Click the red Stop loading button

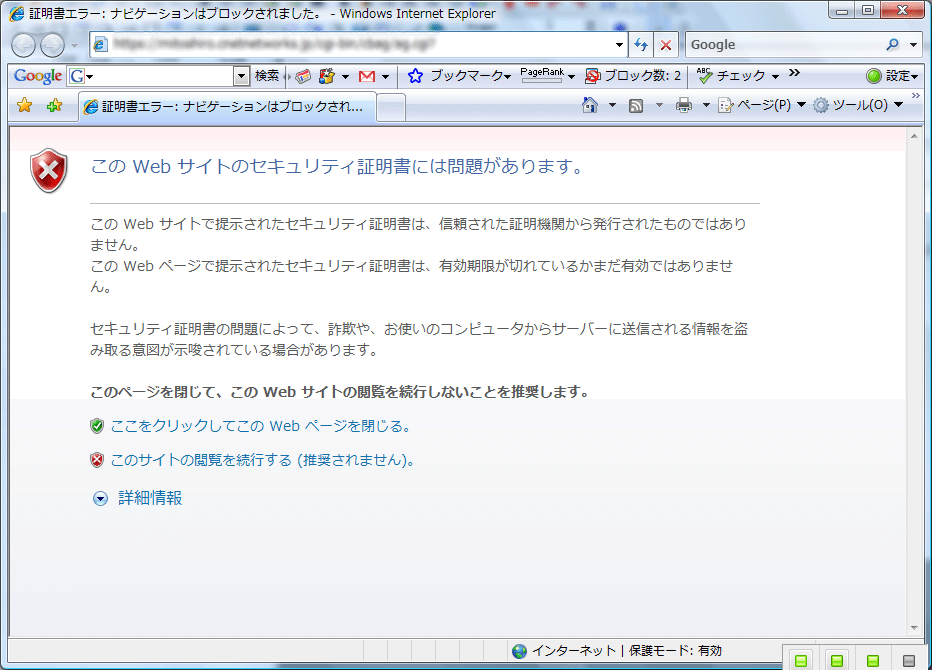tap(666, 45)
